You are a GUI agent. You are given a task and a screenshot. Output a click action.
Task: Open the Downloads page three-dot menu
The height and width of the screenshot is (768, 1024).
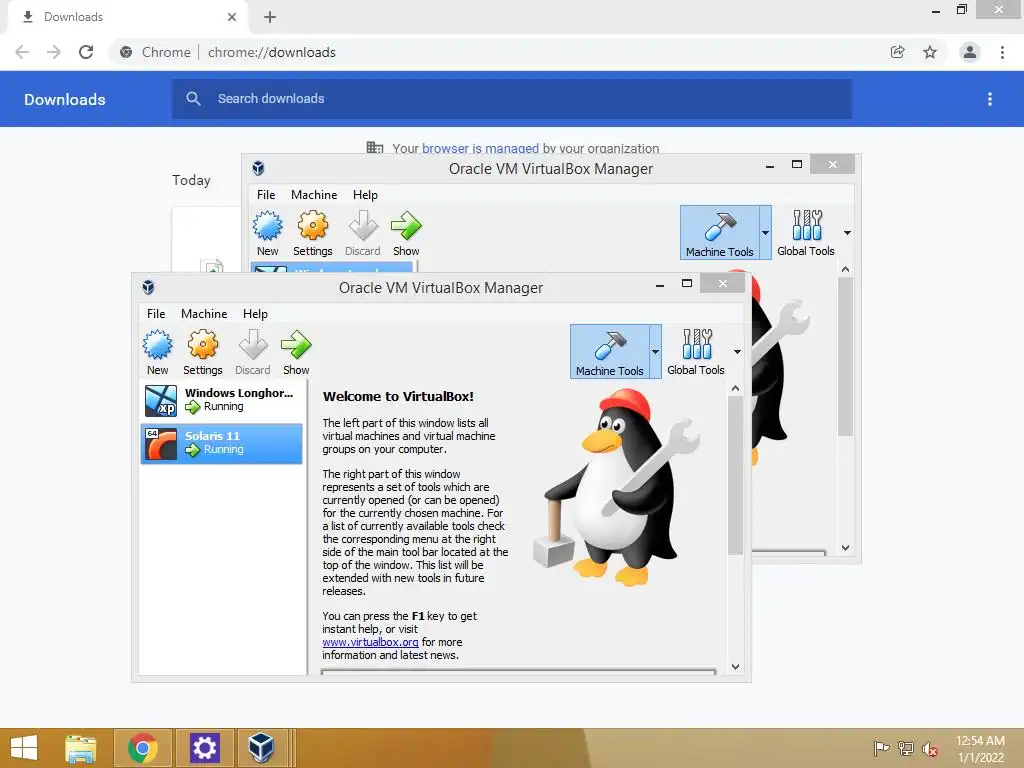pos(990,99)
